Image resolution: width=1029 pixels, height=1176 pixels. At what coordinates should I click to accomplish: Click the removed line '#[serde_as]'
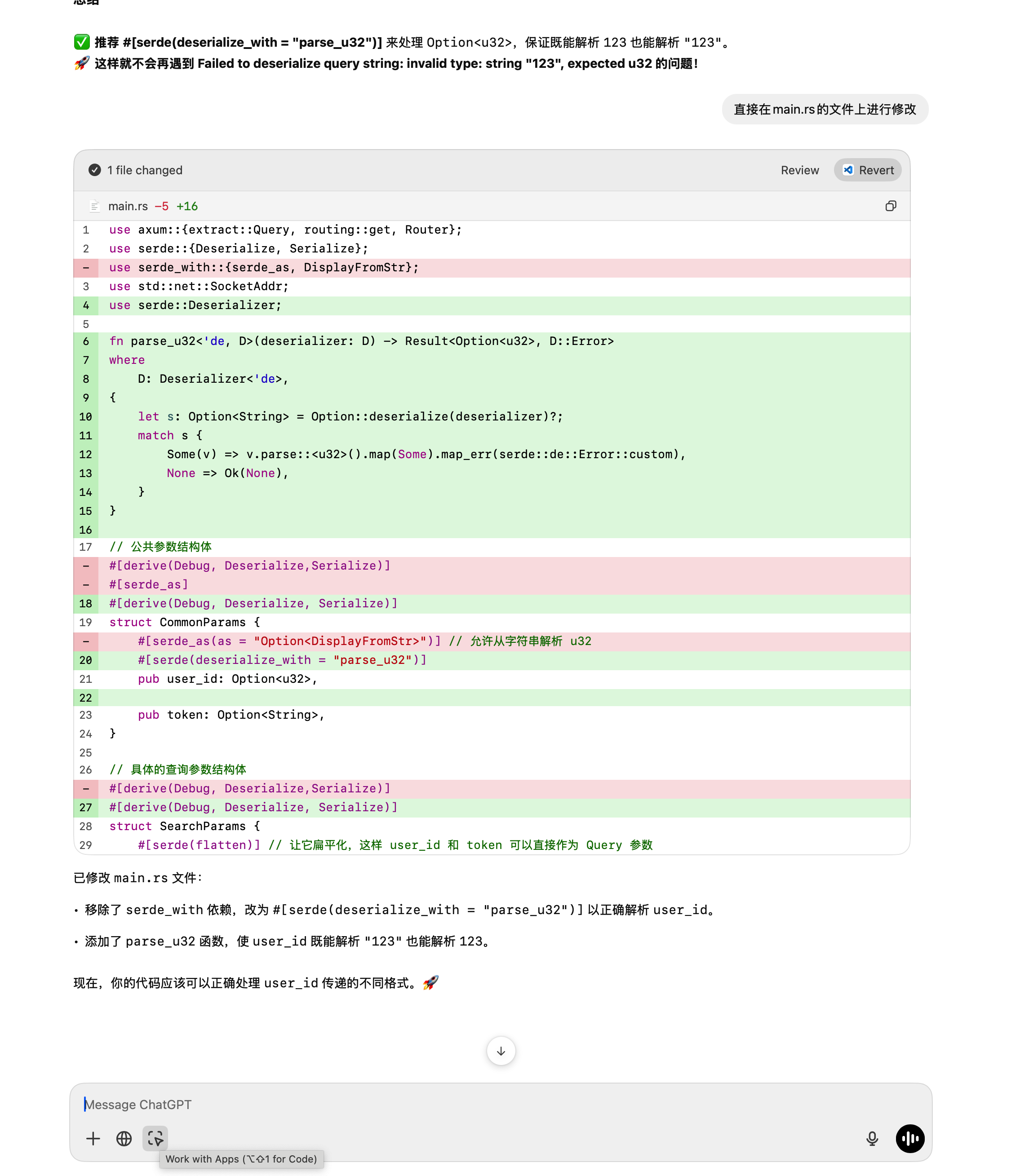click(492, 584)
